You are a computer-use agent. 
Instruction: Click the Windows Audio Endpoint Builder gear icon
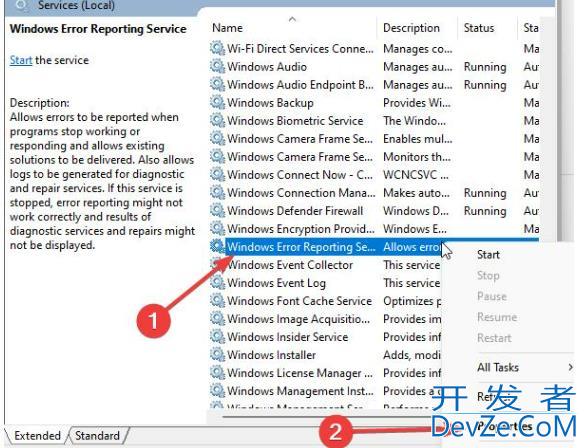pos(217,84)
